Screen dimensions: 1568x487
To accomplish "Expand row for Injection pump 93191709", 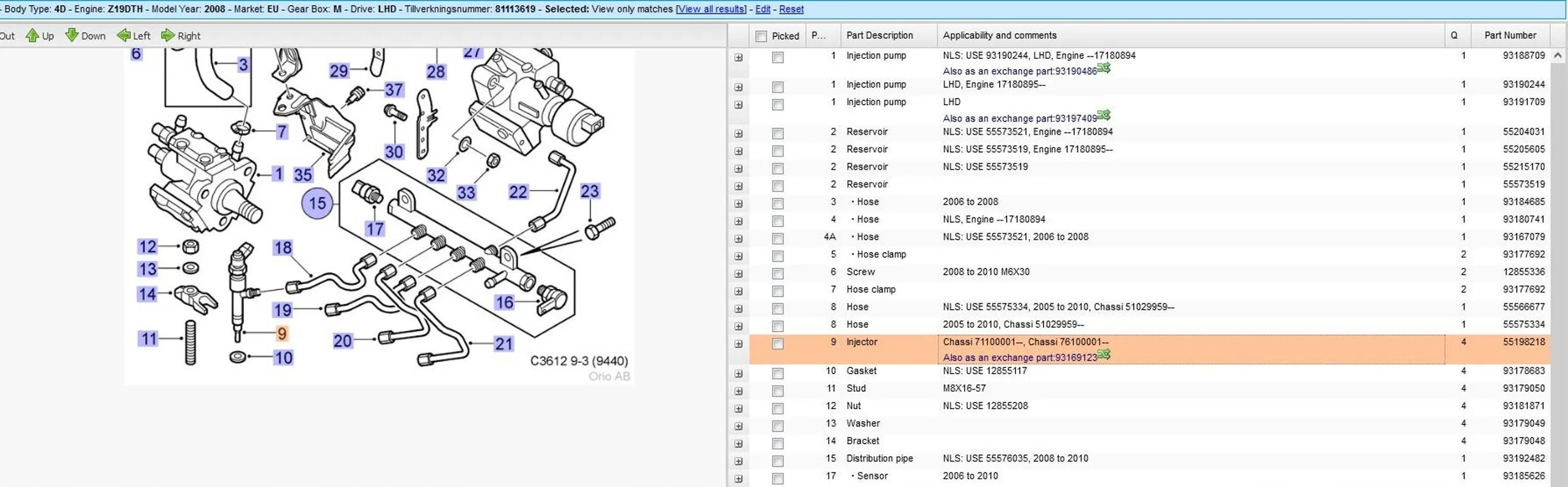I will (738, 105).
